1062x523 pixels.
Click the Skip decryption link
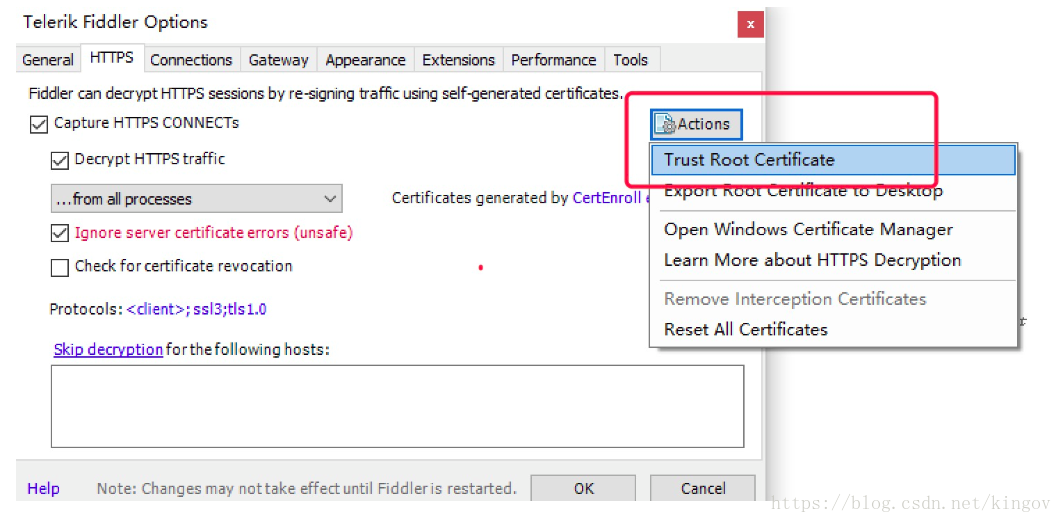(x=108, y=350)
